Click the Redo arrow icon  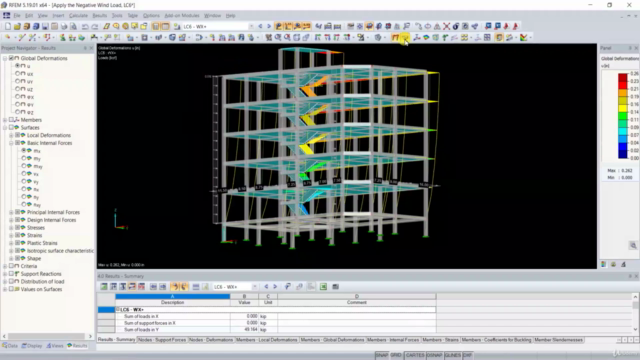tap(95, 27)
